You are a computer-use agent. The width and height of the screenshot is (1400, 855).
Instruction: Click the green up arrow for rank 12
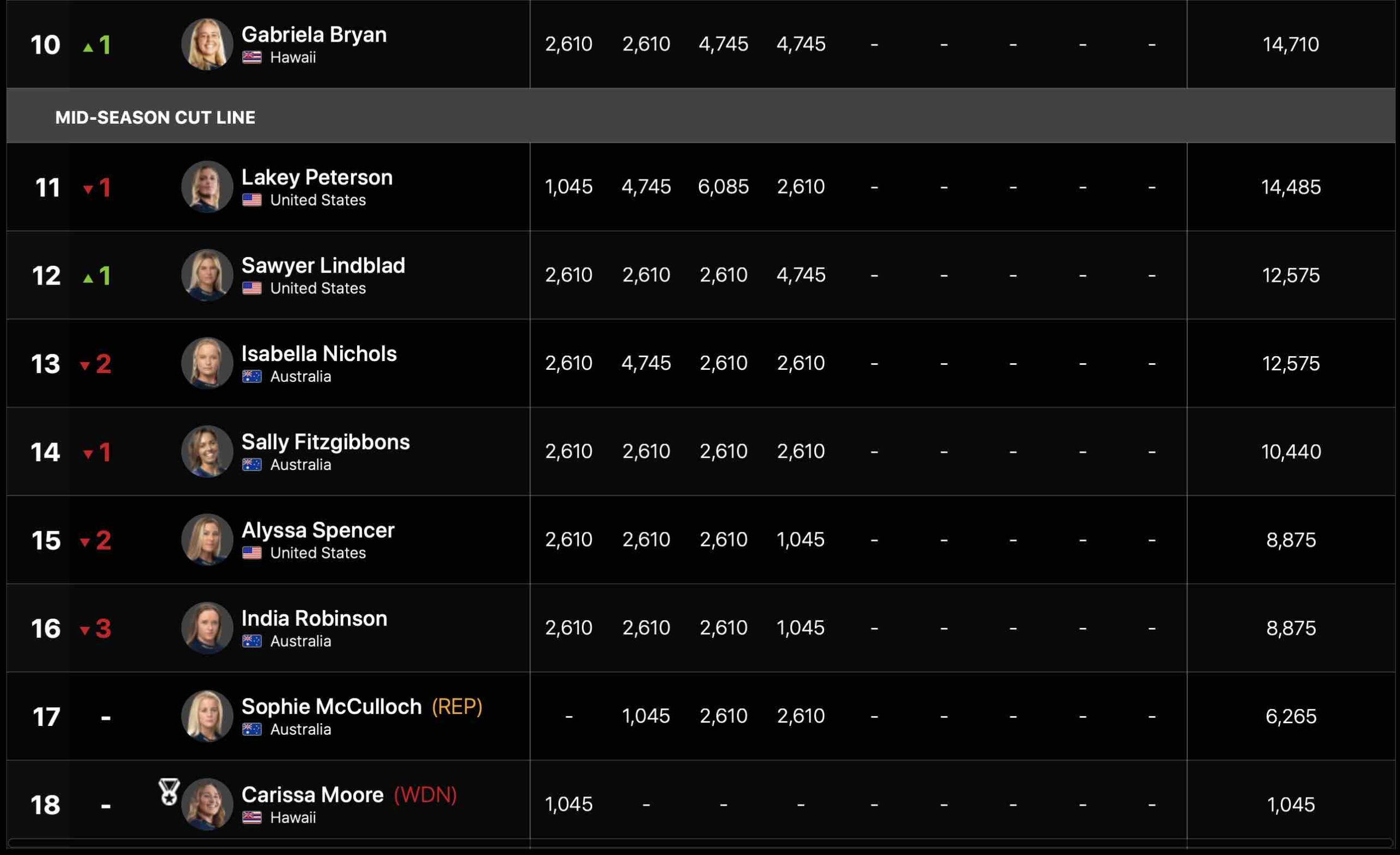88,278
